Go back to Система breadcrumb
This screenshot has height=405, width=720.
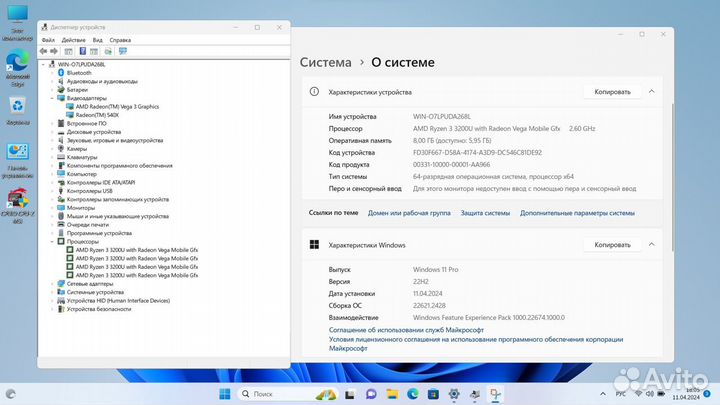point(326,62)
